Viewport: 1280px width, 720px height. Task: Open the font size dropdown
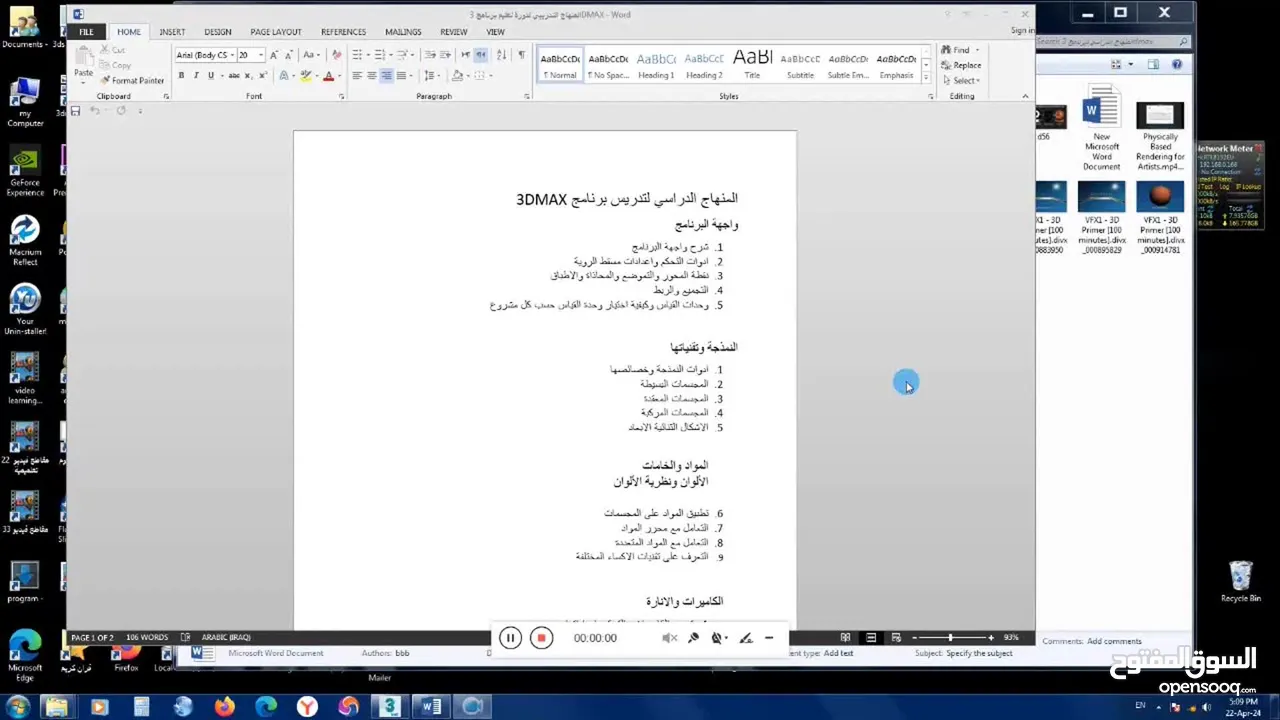point(261,55)
